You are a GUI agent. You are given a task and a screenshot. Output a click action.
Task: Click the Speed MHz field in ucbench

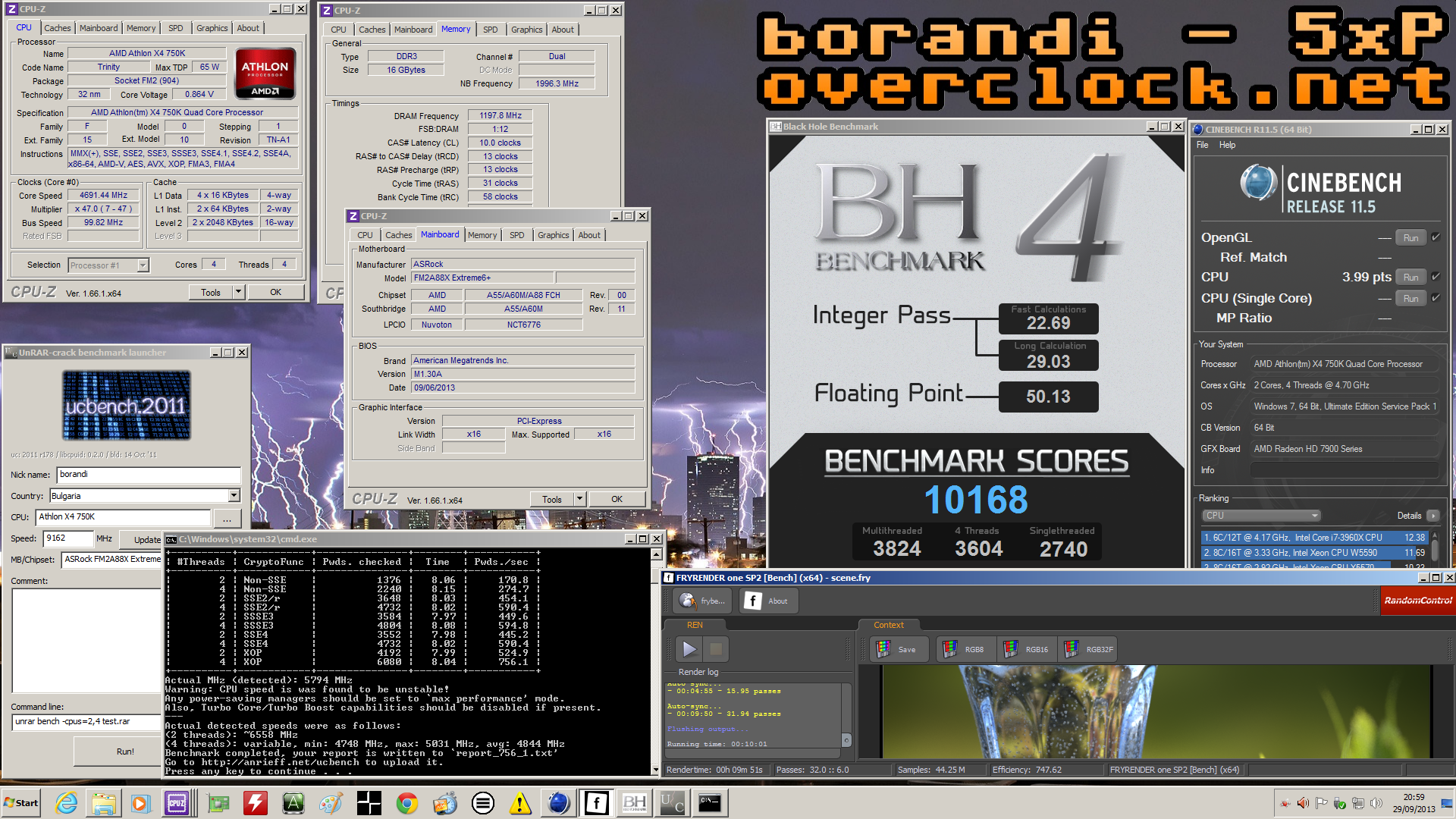(68, 538)
